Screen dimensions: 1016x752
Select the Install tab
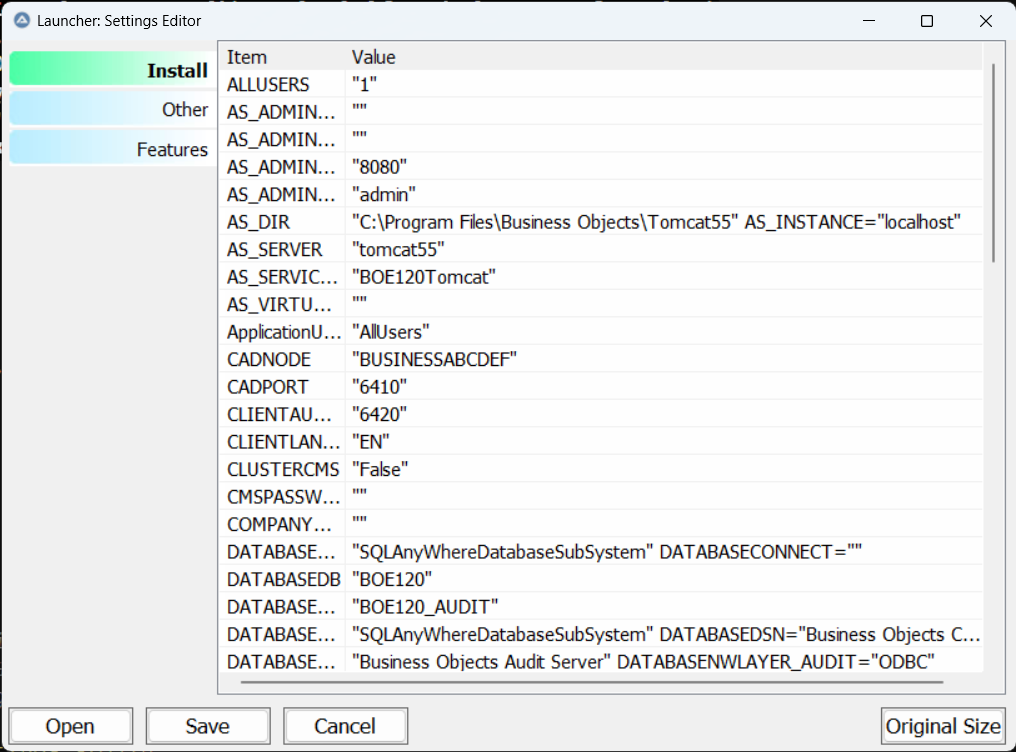111,70
